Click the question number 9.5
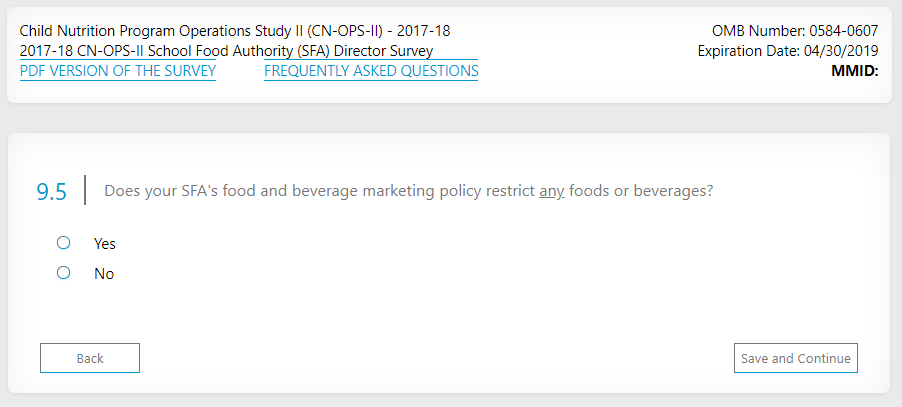The width and height of the screenshot is (902, 407). pos(52,192)
